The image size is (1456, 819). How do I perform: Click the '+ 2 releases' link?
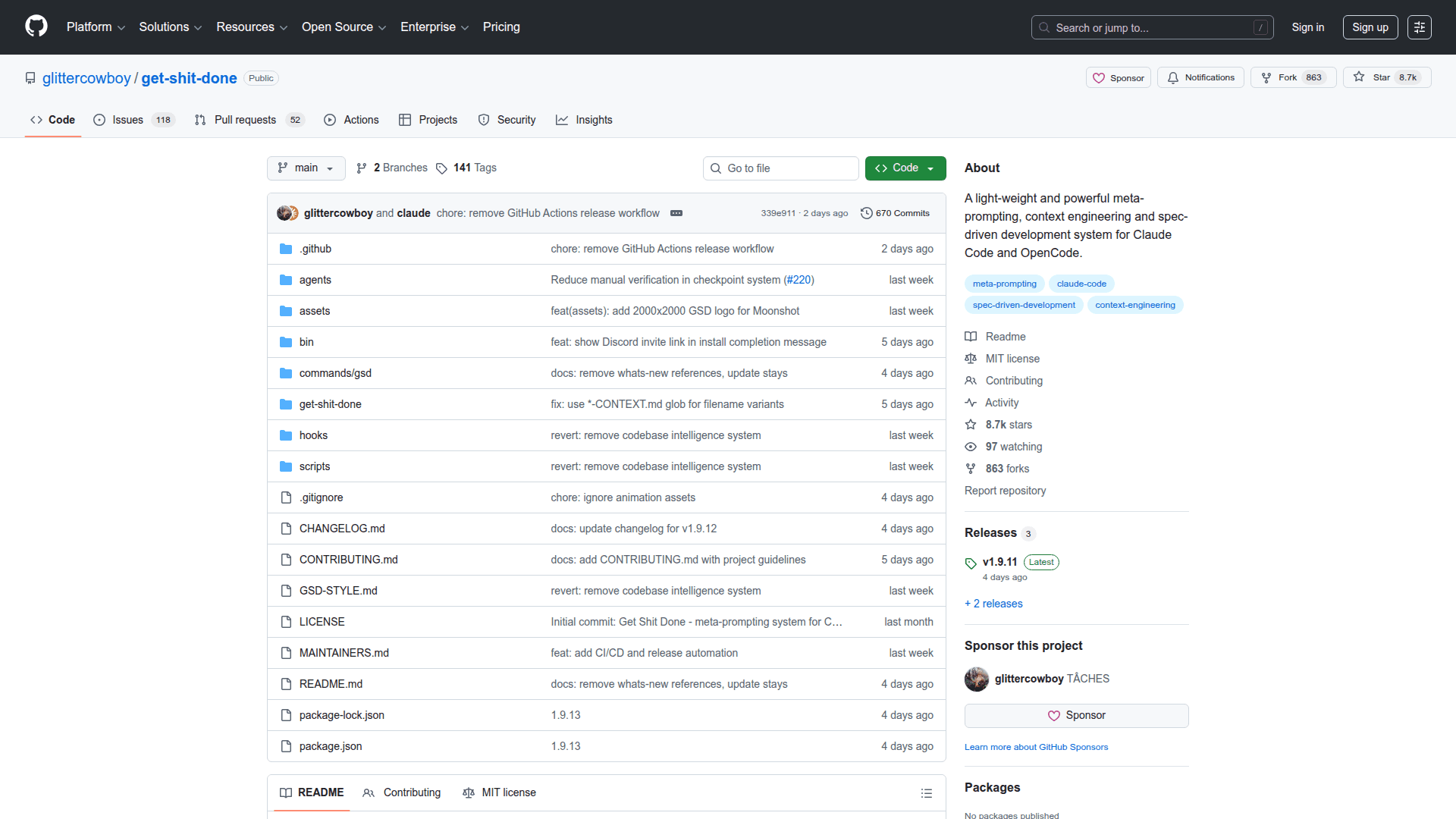click(993, 604)
